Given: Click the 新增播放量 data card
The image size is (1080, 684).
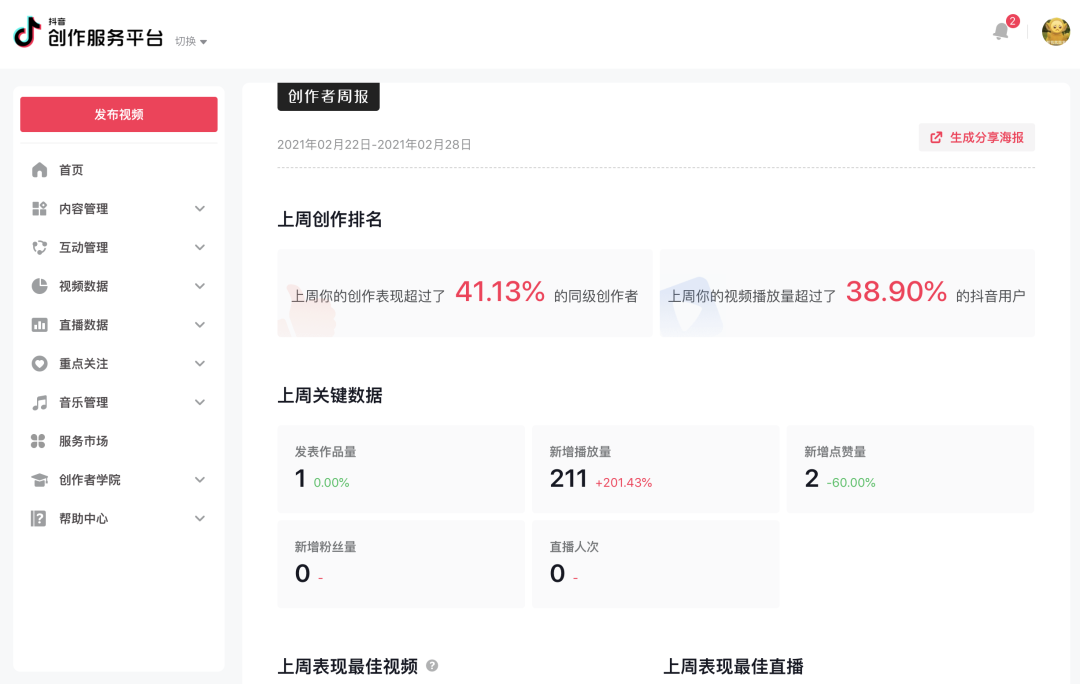Looking at the screenshot, I should 655,469.
